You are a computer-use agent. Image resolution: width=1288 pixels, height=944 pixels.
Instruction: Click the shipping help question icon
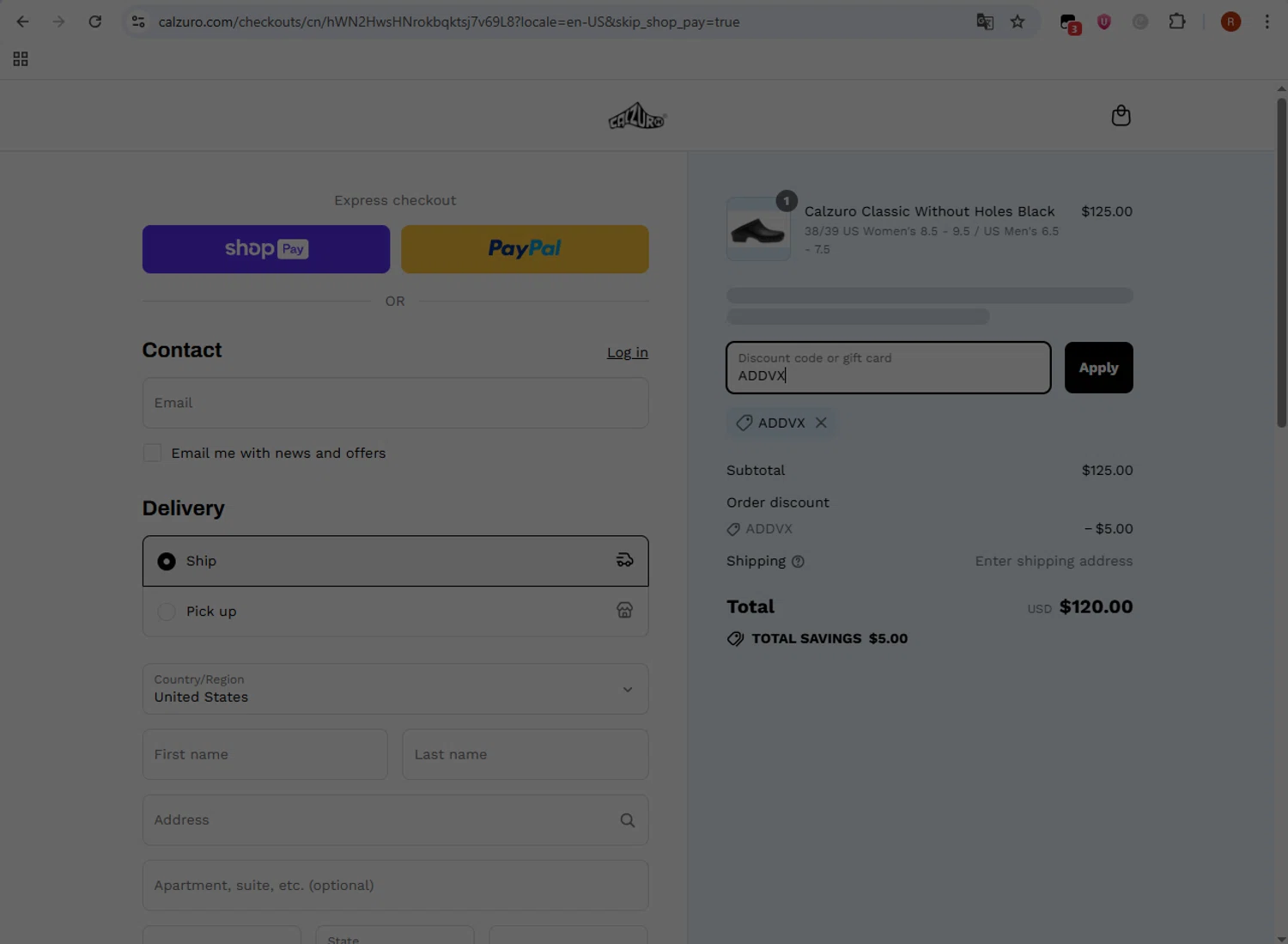[798, 562]
